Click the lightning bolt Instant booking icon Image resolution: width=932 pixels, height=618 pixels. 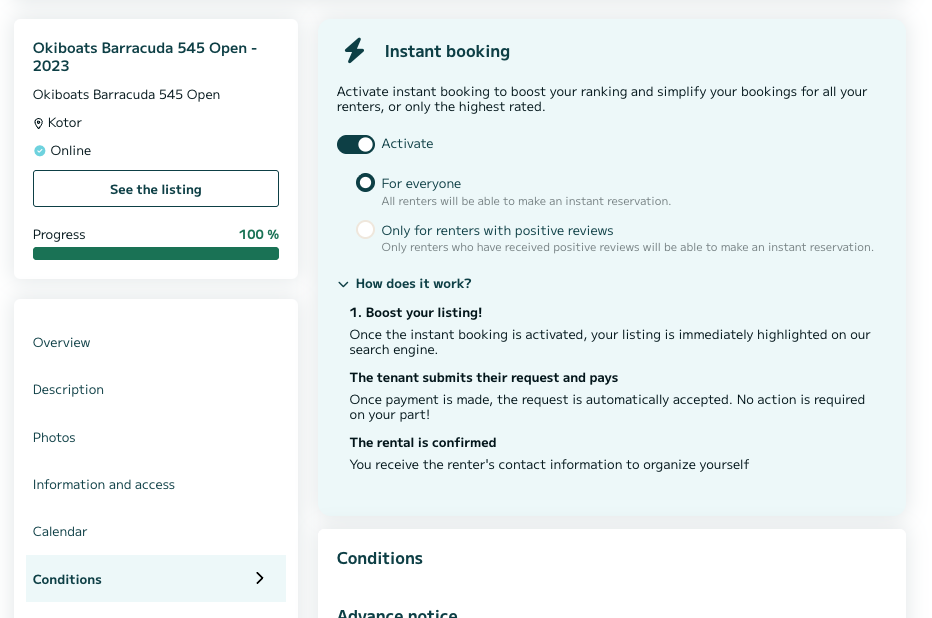(355, 51)
